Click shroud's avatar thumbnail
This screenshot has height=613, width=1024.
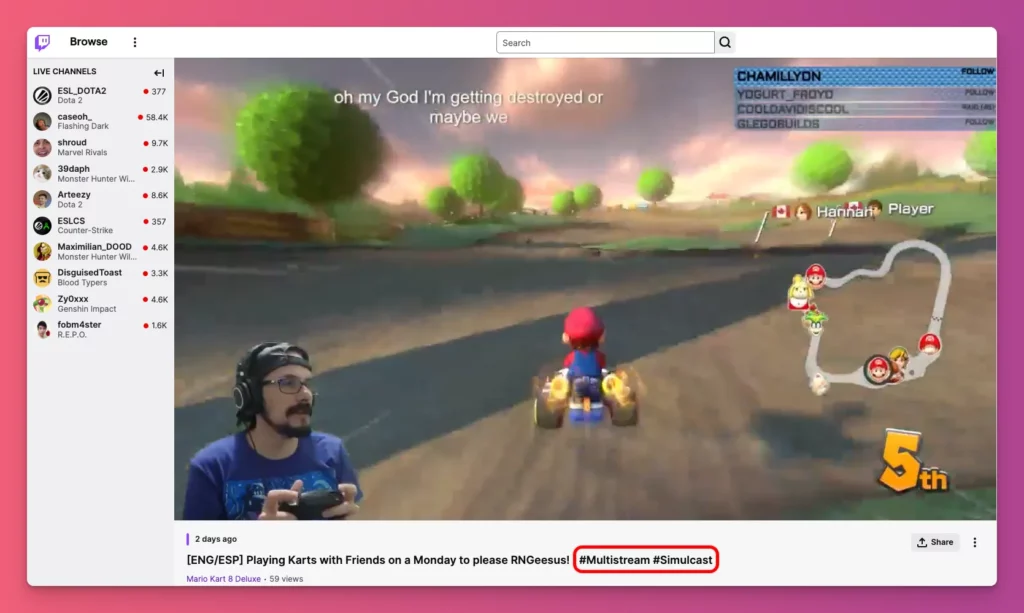(x=41, y=147)
